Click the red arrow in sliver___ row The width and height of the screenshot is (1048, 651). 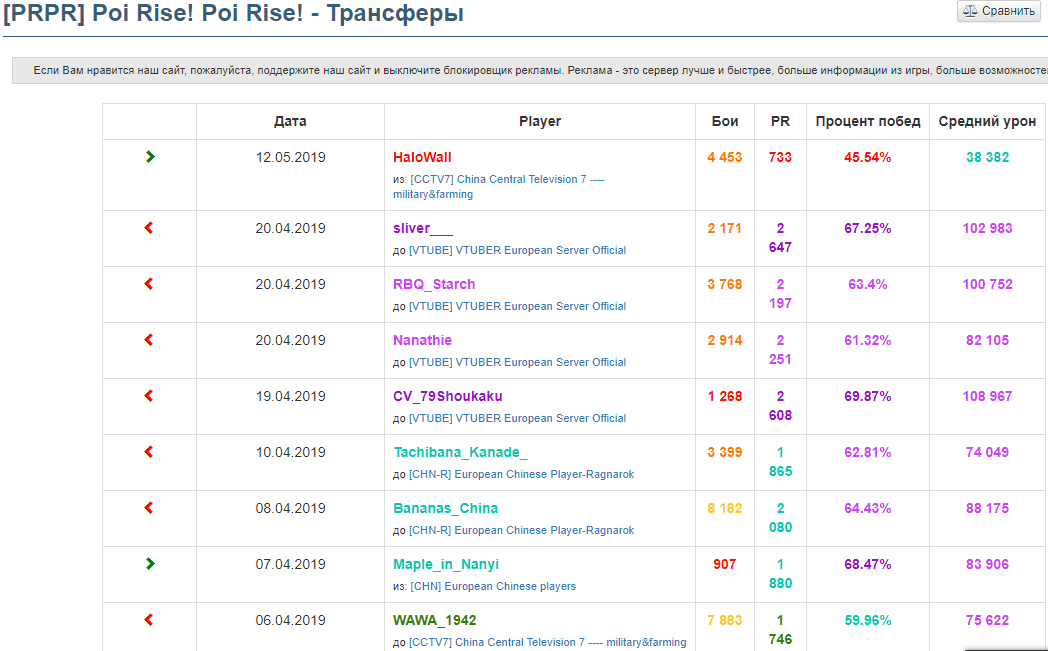pos(149,228)
